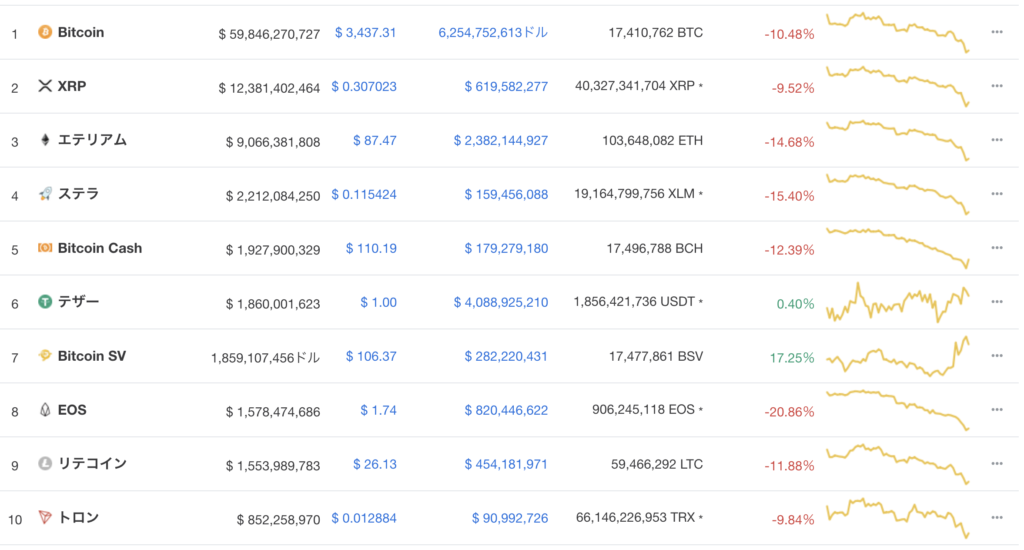This screenshot has width=1024, height=550.
Task: Open the テザー coin name link
Action: click(78, 302)
